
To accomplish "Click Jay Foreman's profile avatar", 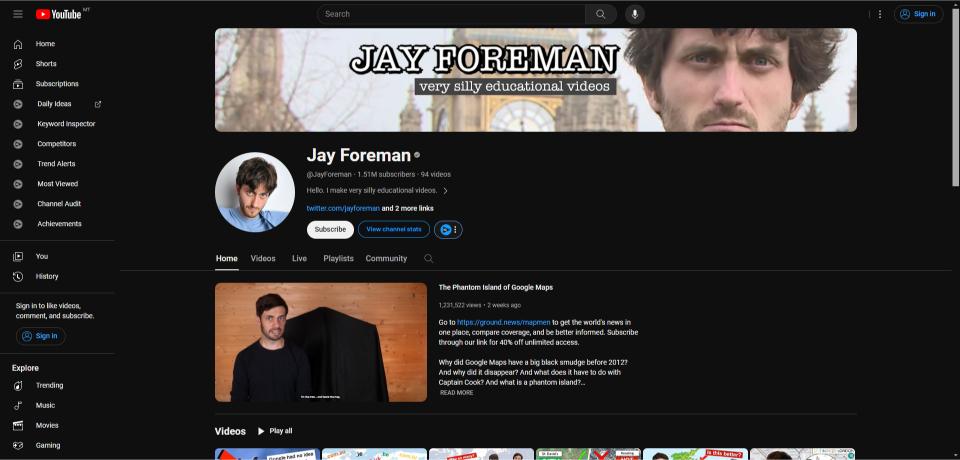I will pos(255,192).
